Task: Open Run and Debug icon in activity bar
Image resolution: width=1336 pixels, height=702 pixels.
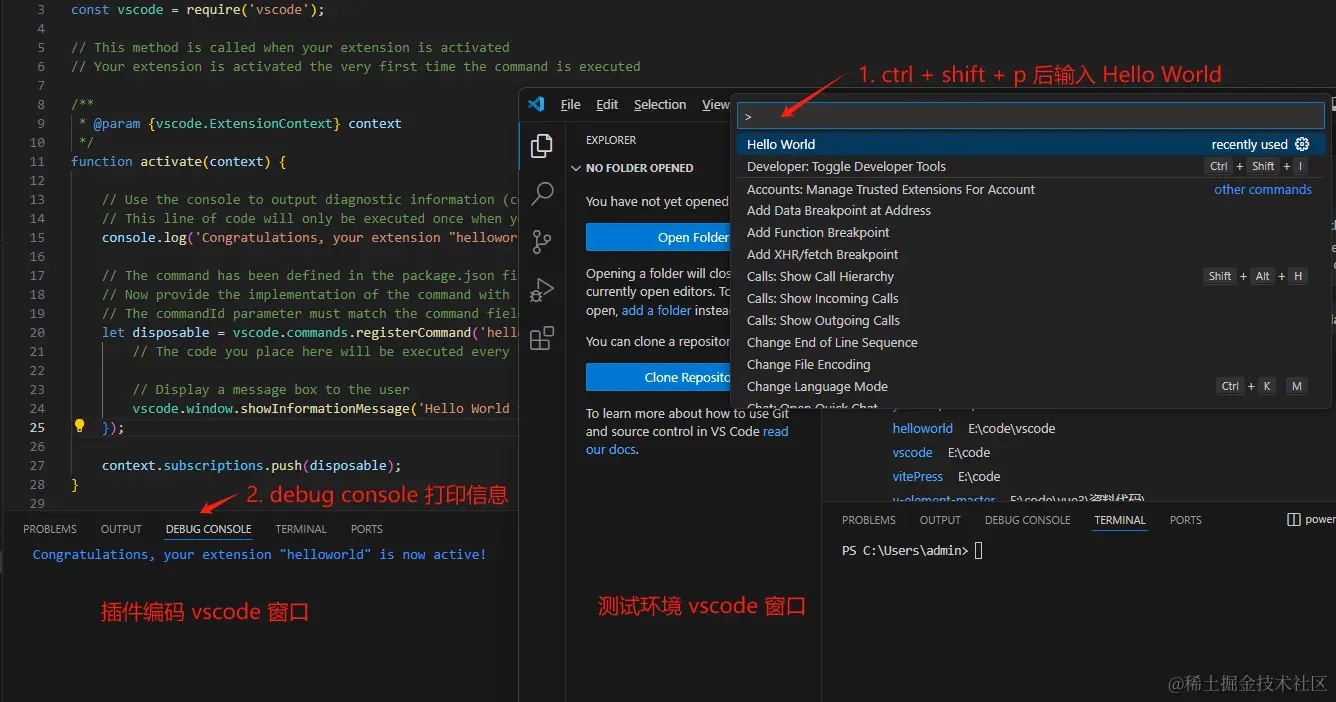Action: click(542, 290)
